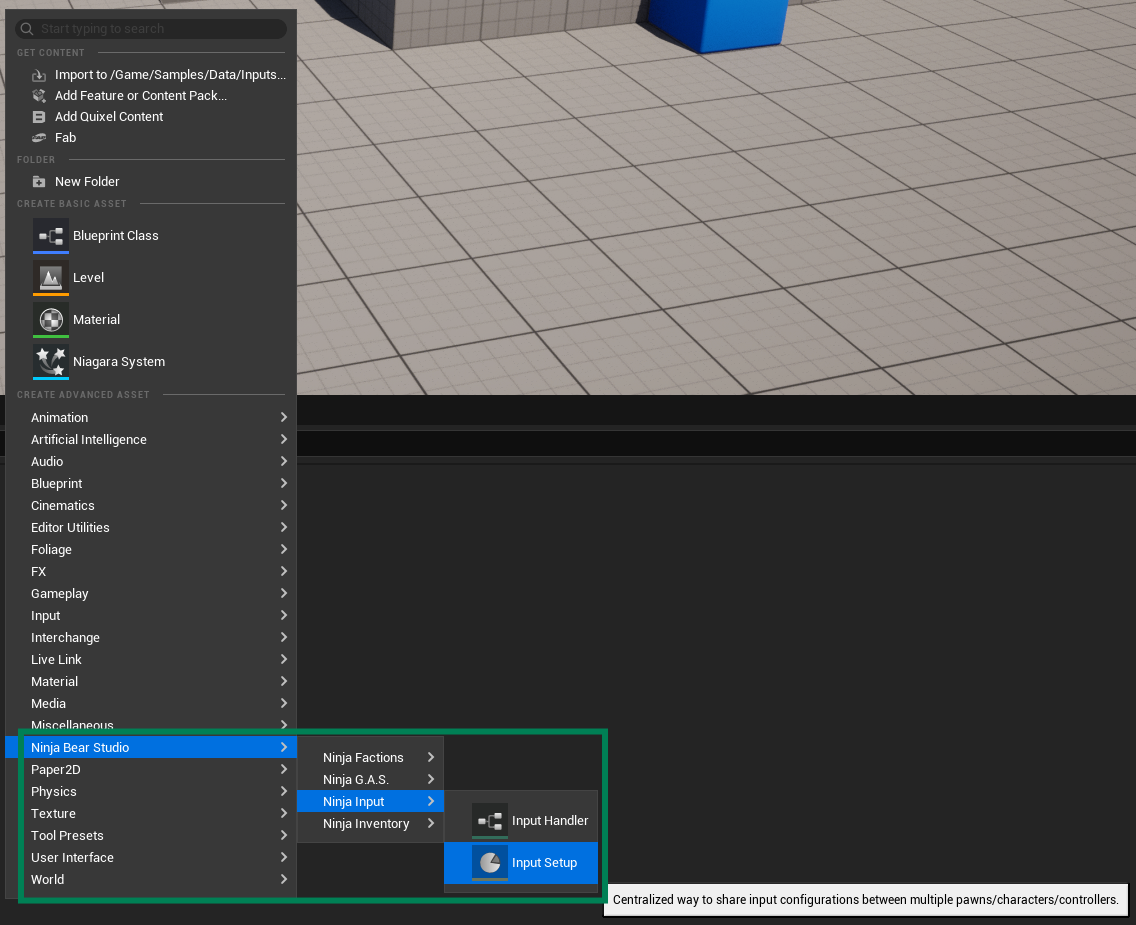The height and width of the screenshot is (925, 1136).
Task: Select Import to /Game/Samples/Data/Inputs
Action: 170,75
